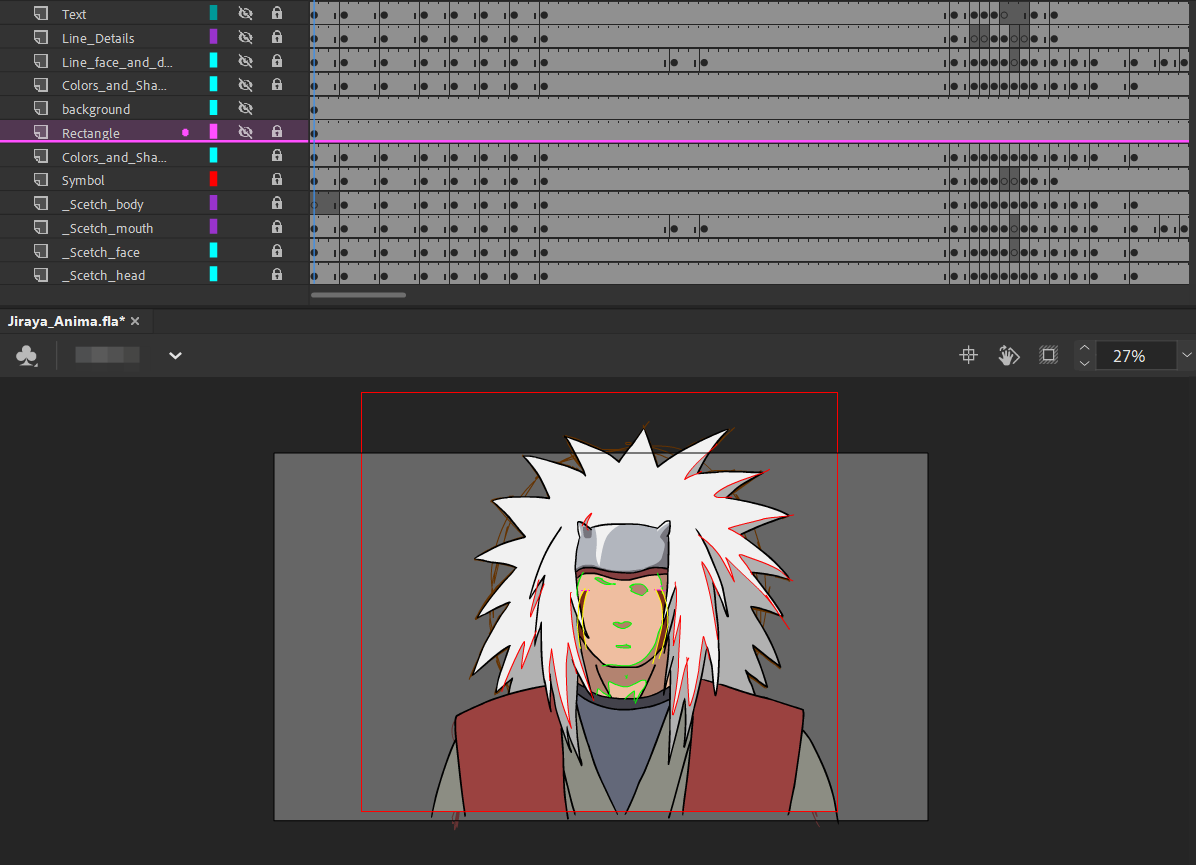Click the _Scetch_mouth layer icon

(41, 227)
